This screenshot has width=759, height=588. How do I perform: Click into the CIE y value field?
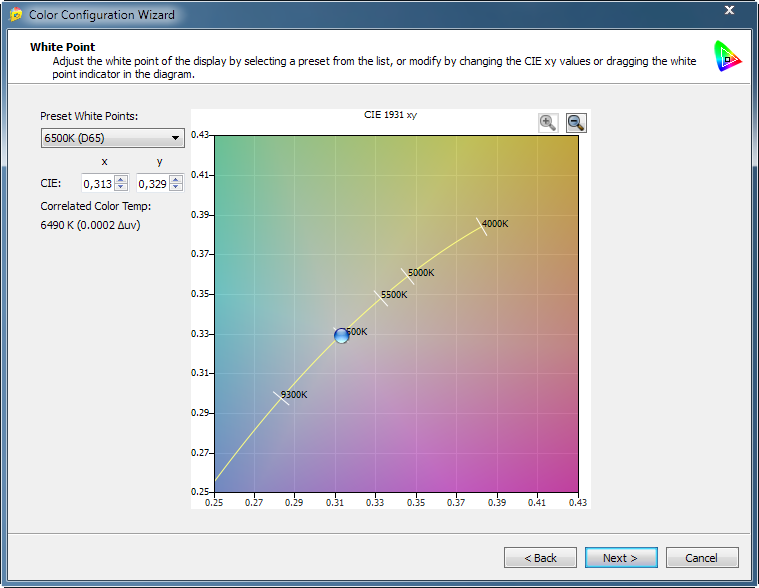pyautogui.click(x=153, y=183)
